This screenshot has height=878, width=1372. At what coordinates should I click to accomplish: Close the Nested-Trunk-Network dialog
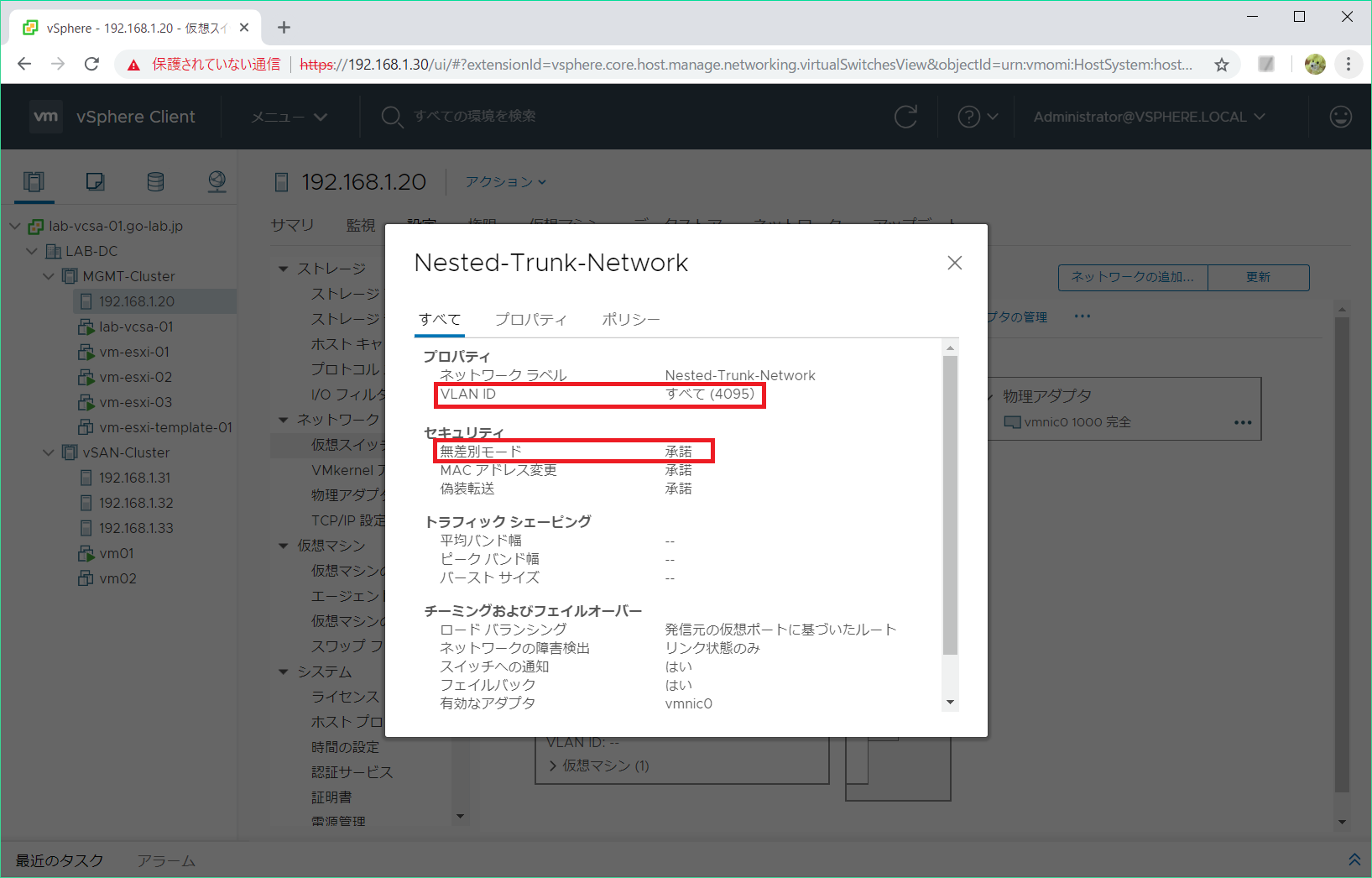(954, 263)
